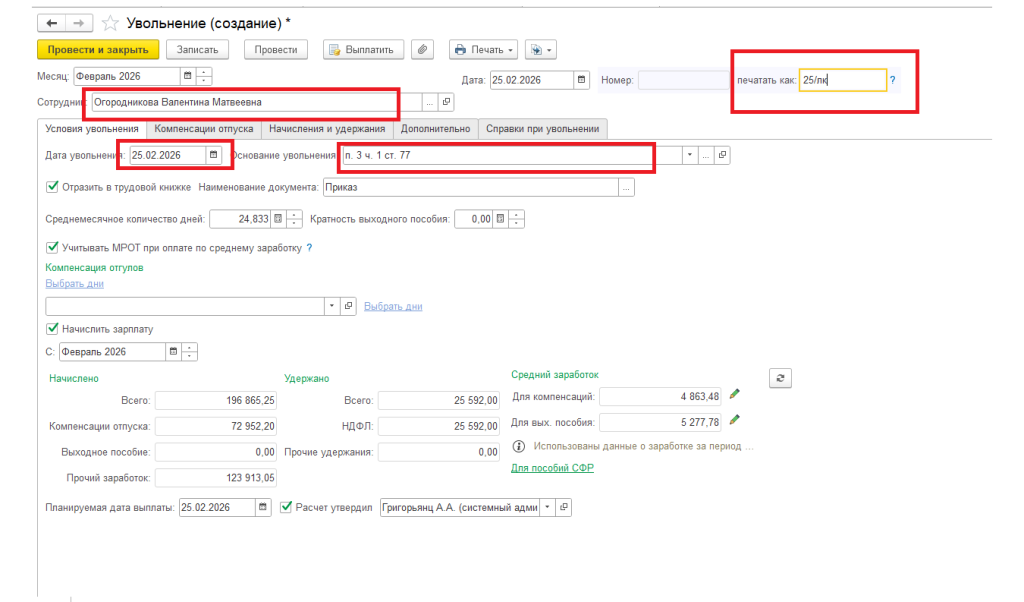Image resolution: width=1024 pixels, height=602 pixels.
Task: Switch to Дополнительно tab
Action: click(436, 129)
